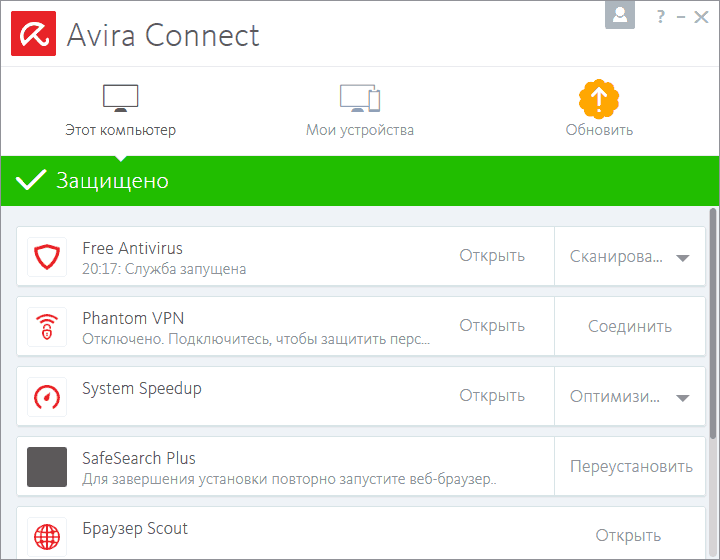Click the System Speedup gauge icon
The width and height of the screenshot is (720, 560).
coord(47,397)
